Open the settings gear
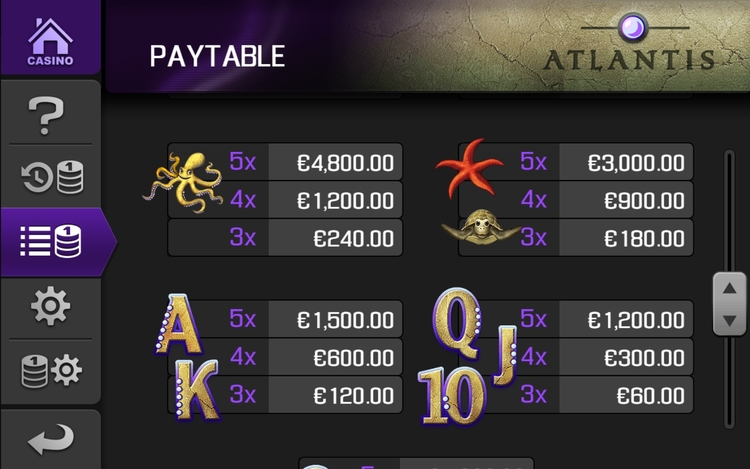Screen dimensions: 750x469 pyautogui.click(x=50, y=306)
